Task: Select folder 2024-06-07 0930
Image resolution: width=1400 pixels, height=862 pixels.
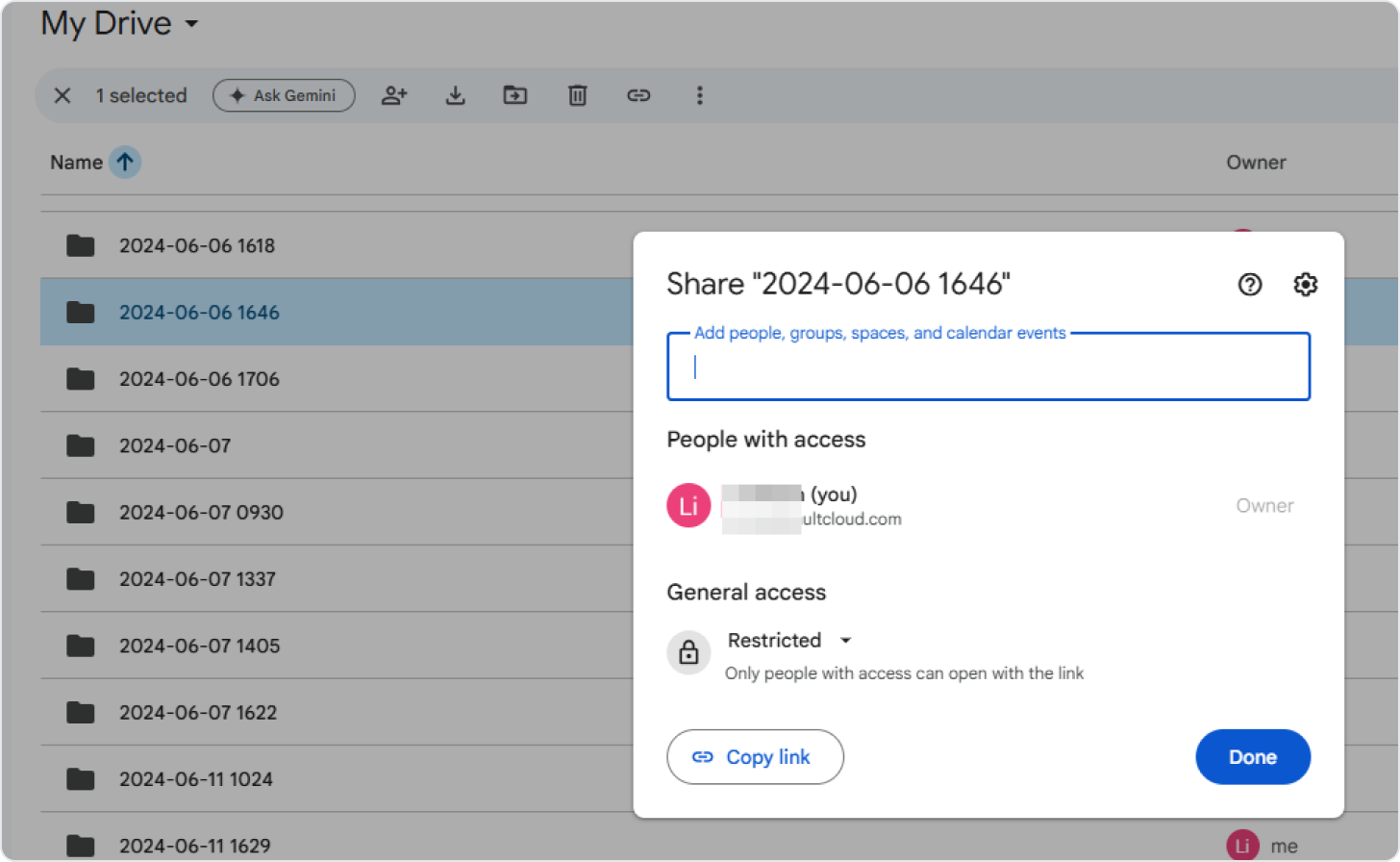Action: [x=201, y=513]
